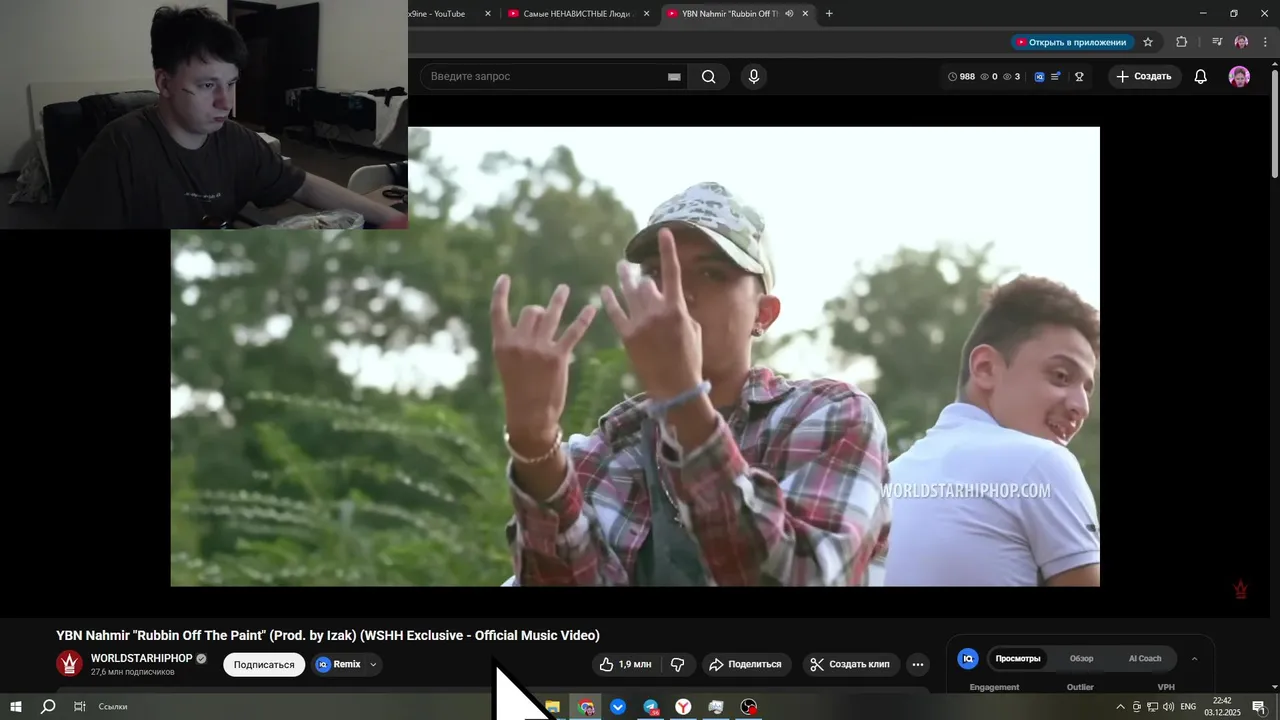Open the YouTube account avatar menu
This screenshot has width=1280, height=720.
coord(1239,77)
